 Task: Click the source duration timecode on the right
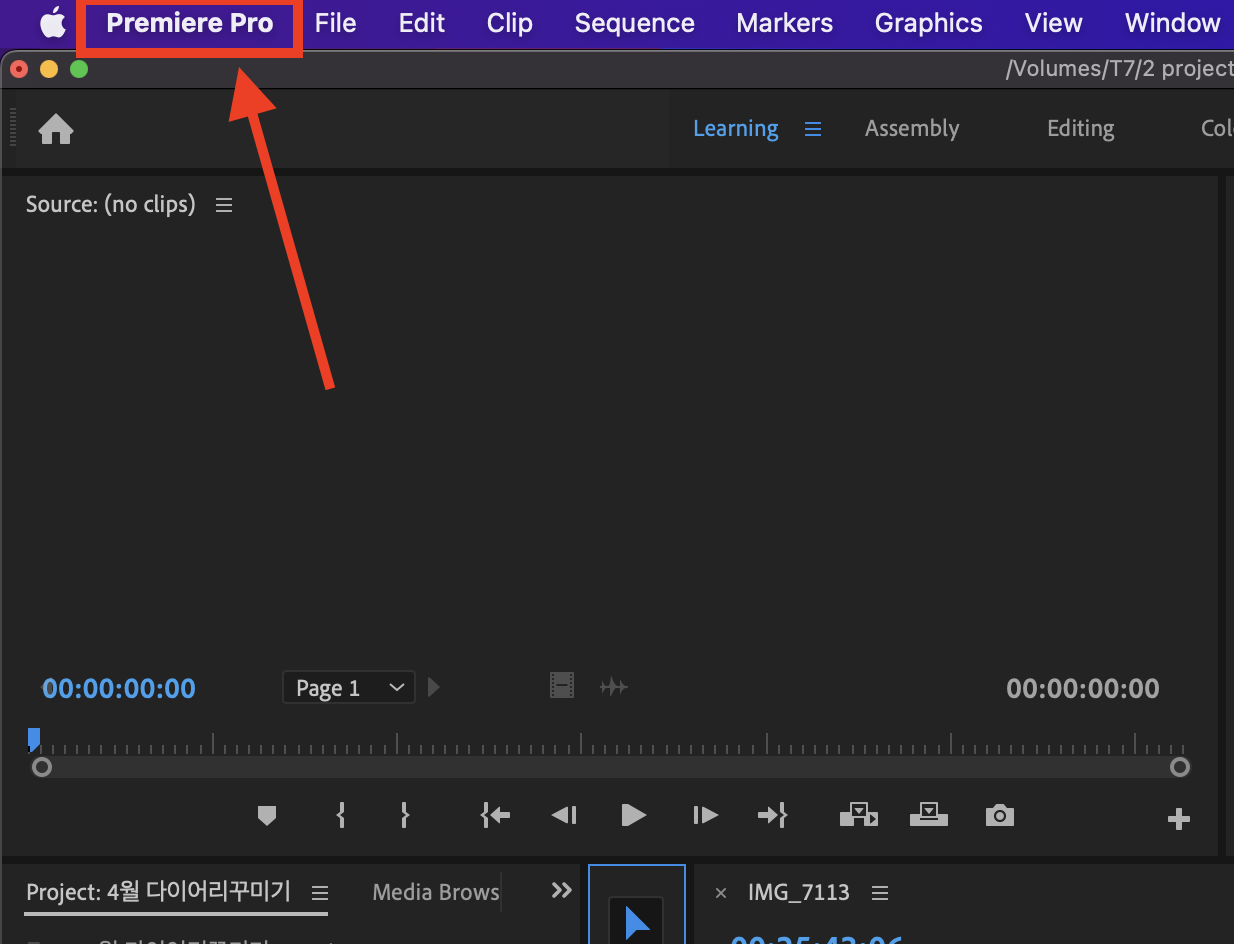[1083, 688]
